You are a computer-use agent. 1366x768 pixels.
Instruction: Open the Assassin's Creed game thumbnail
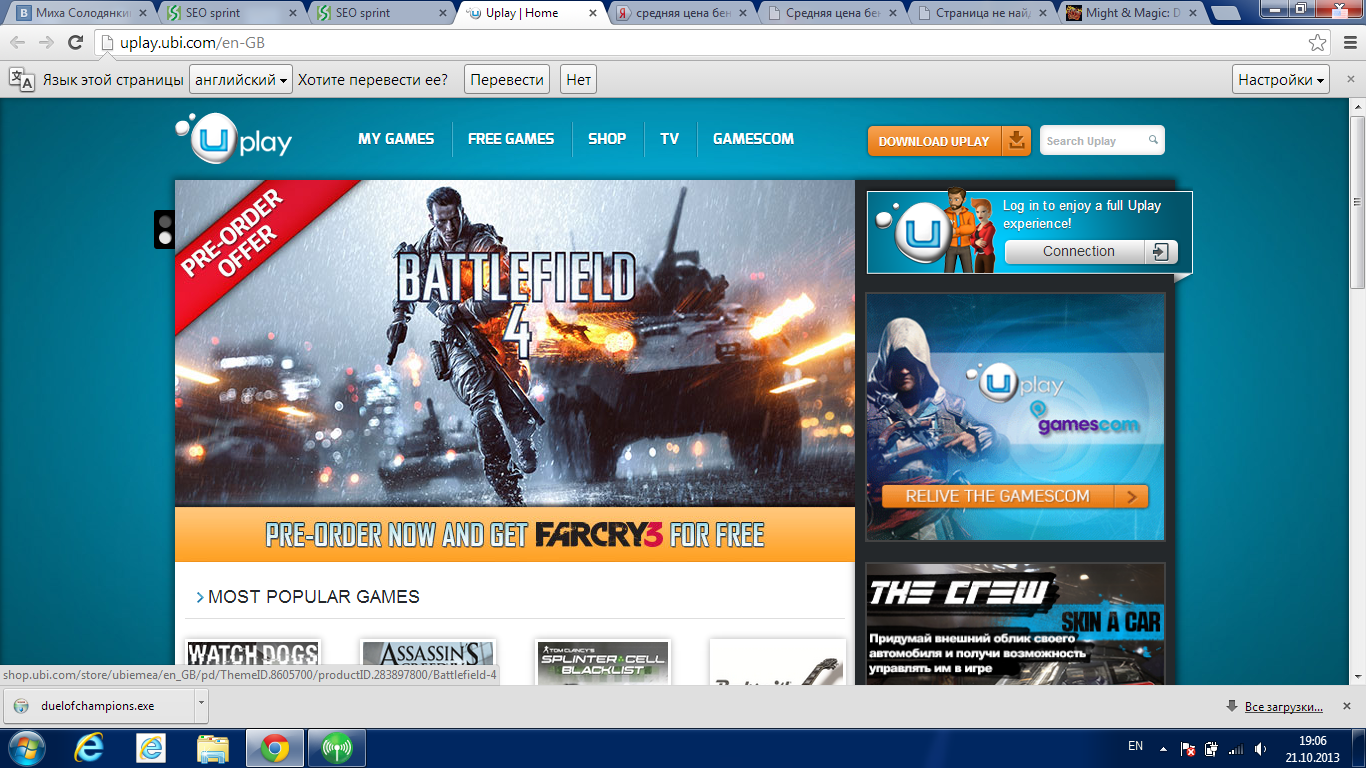point(428,661)
